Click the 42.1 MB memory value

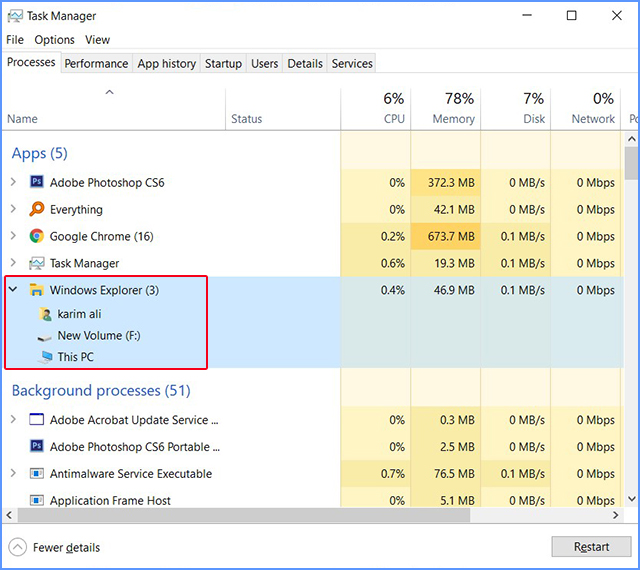[454, 209]
